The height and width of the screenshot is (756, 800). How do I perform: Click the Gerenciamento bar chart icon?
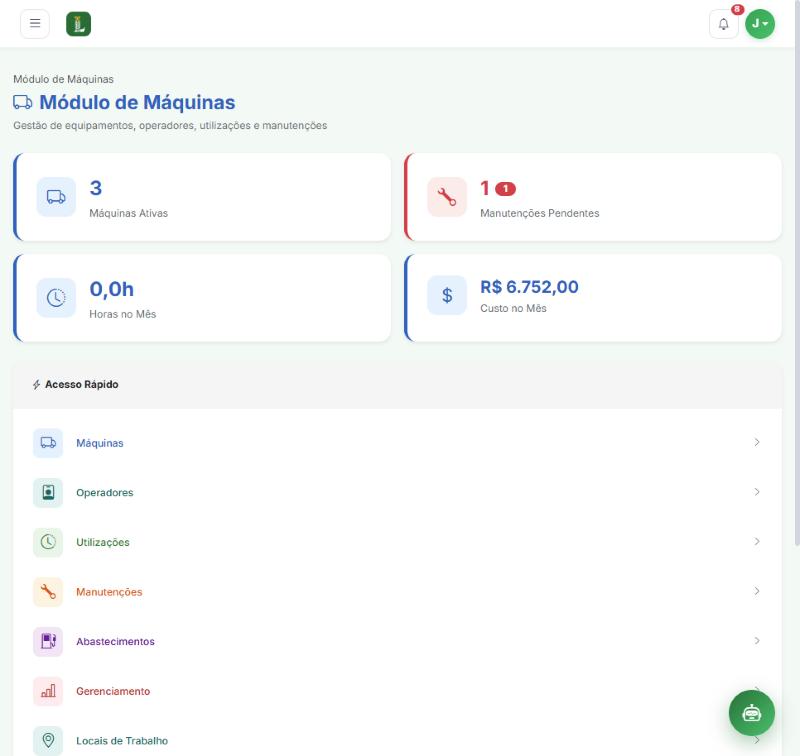click(x=48, y=691)
